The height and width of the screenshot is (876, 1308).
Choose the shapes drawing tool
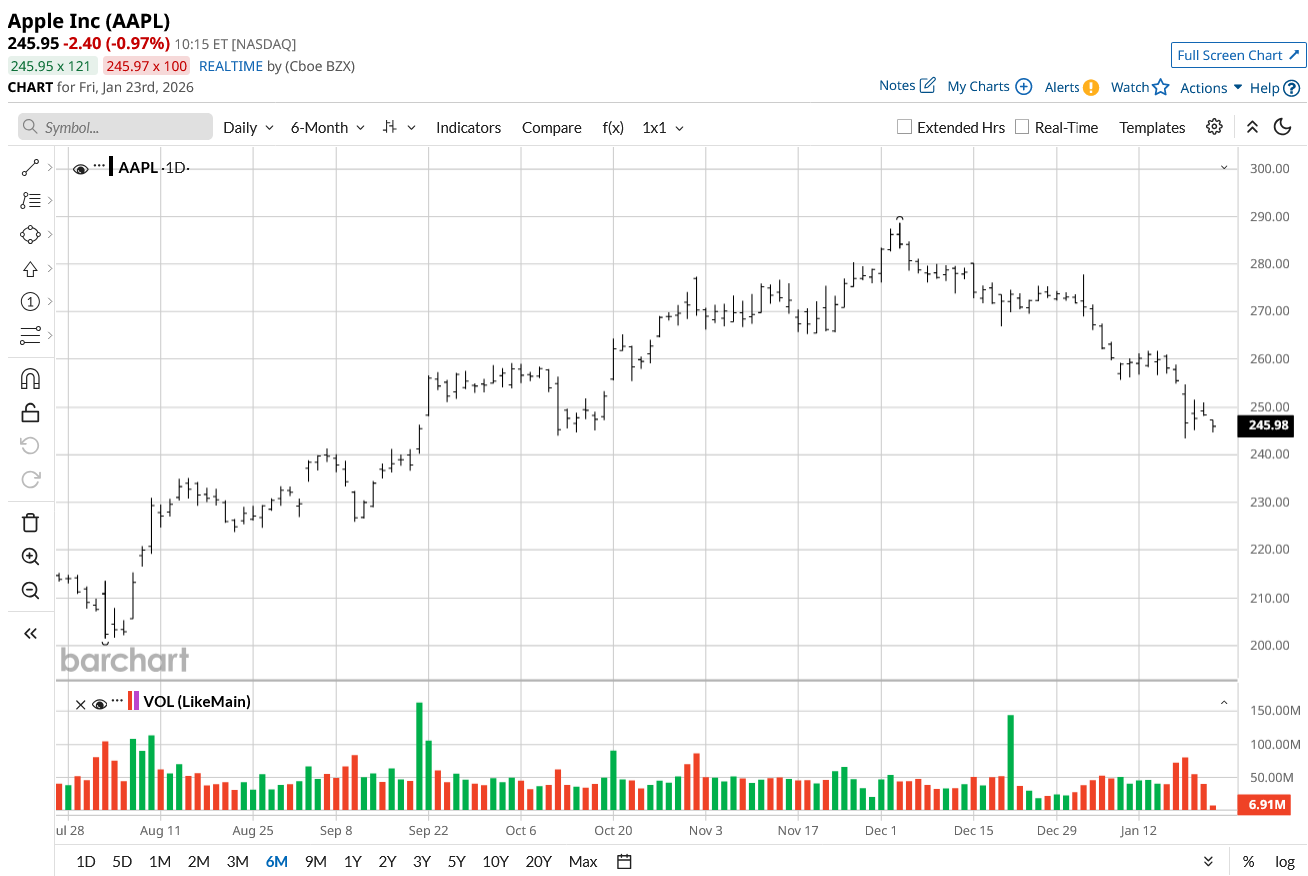pos(30,235)
